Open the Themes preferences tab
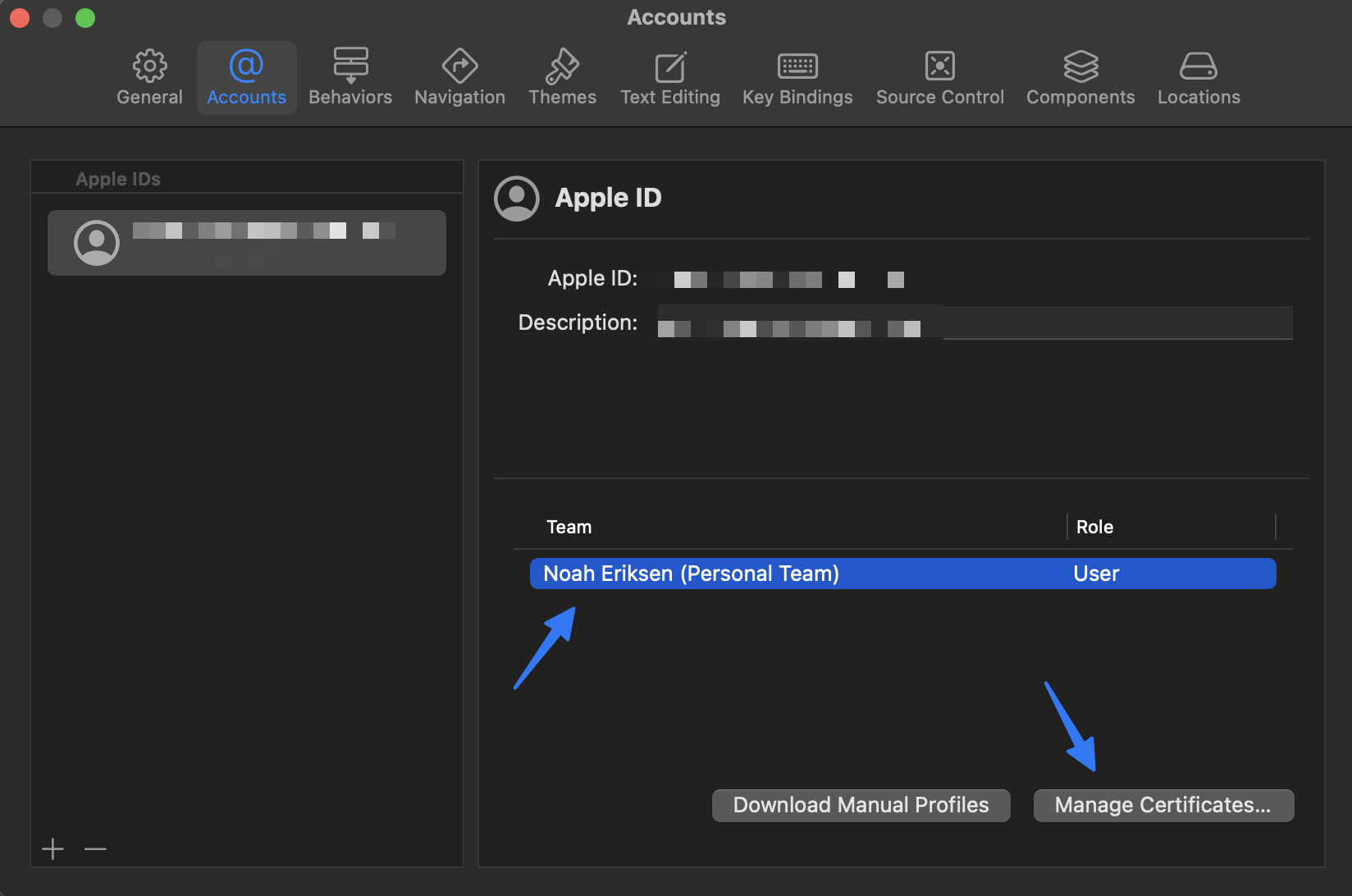 562,78
